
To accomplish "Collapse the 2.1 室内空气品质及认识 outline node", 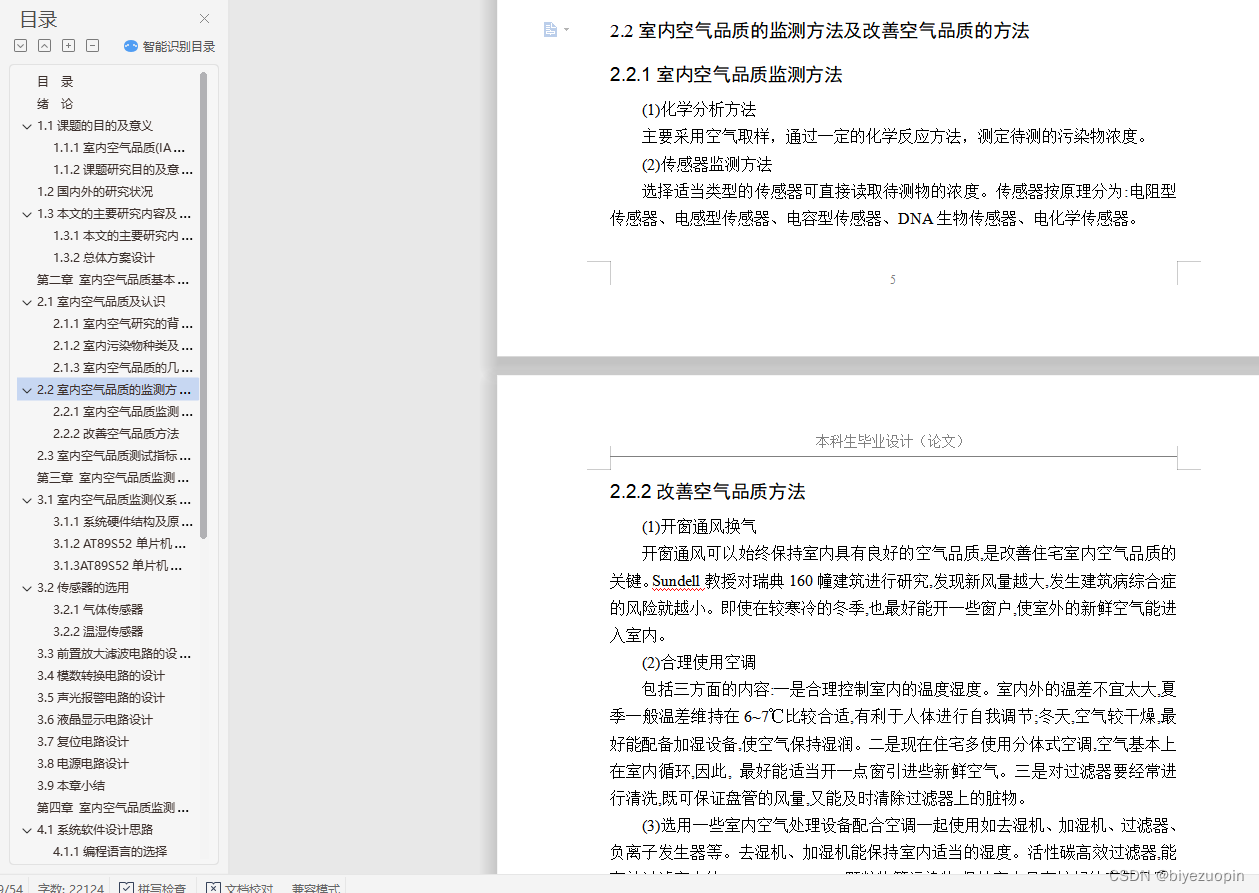I will (x=27, y=302).
